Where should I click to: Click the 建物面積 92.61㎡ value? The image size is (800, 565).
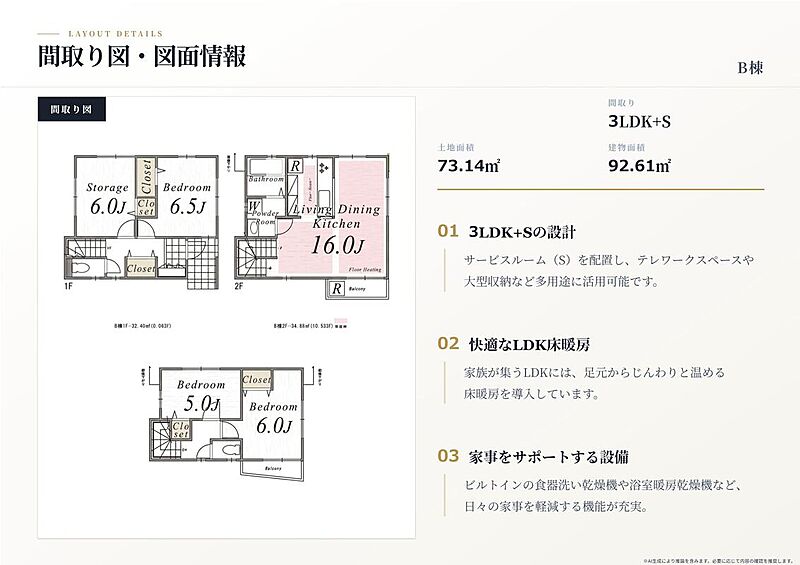pyautogui.click(x=639, y=166)
